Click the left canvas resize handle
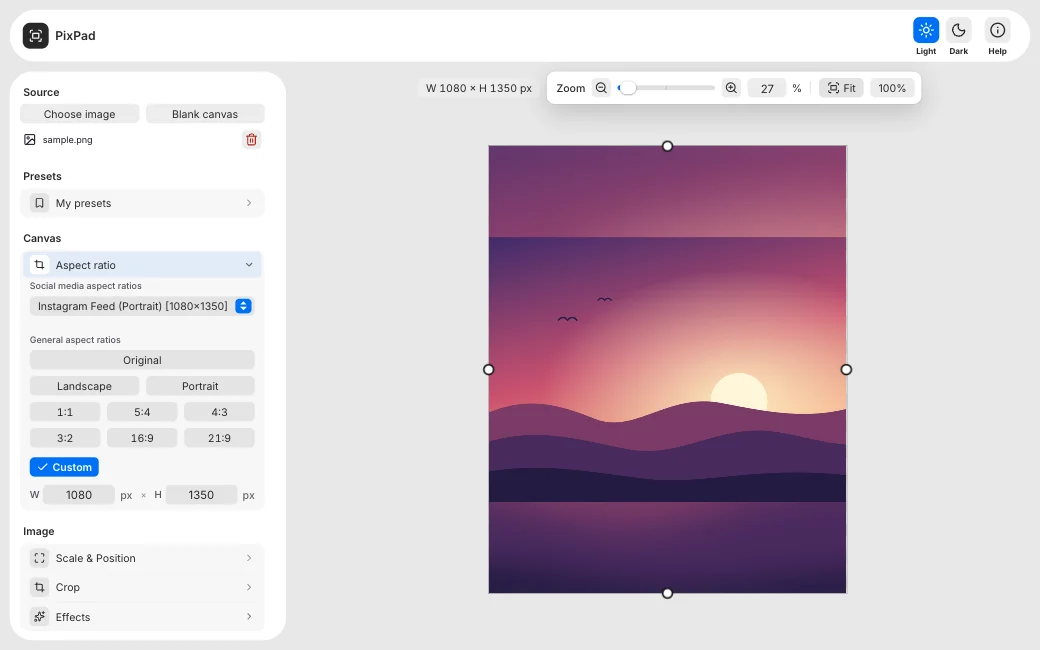1040x650 pixels. pos(489,369)
